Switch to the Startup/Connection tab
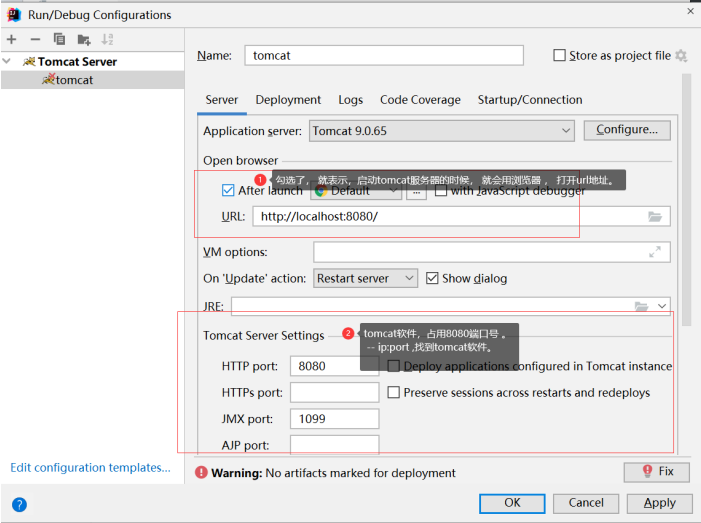Image resolution: width=701 pixels, height=523 pixels. [x=530, y=100]
